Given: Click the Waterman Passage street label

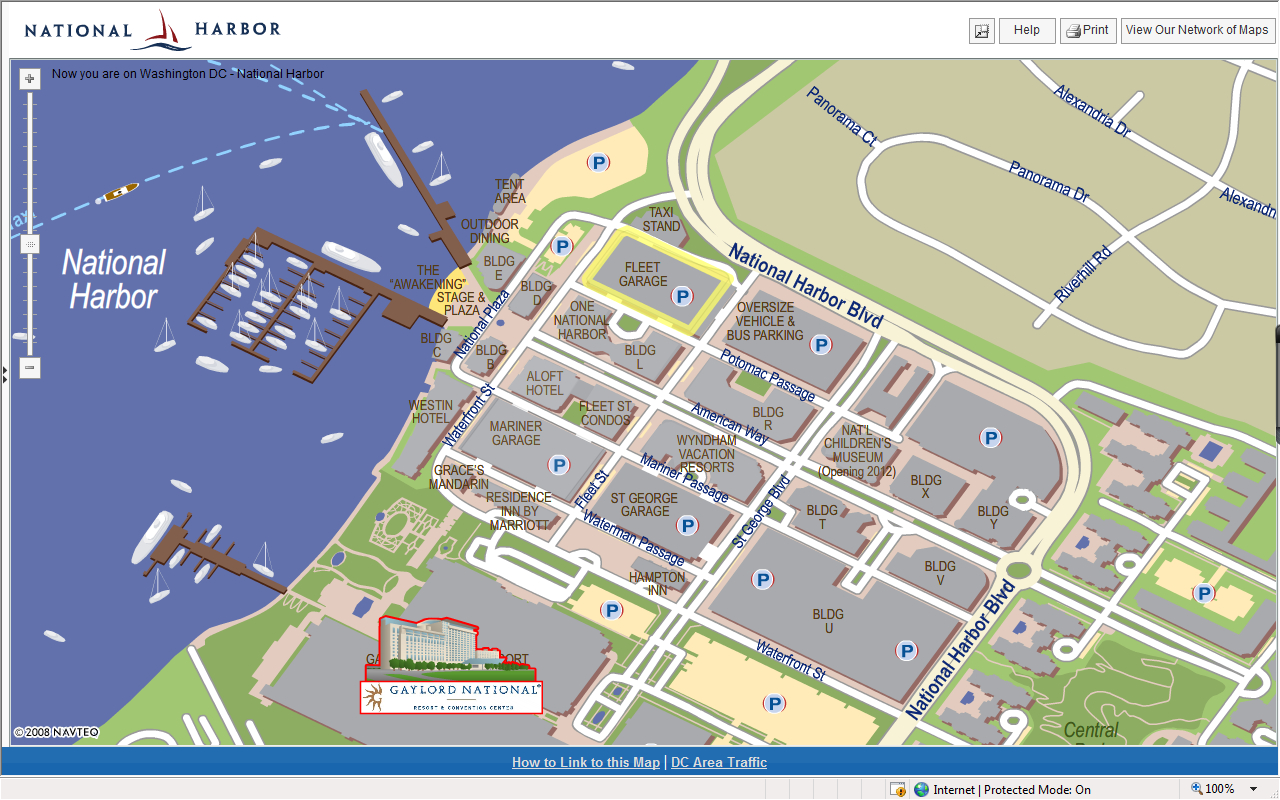Looking at the screenshot, I should (634, 538).
